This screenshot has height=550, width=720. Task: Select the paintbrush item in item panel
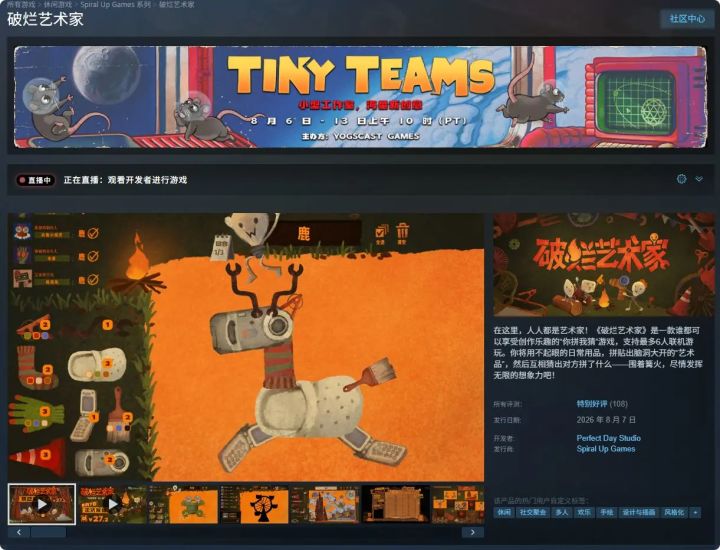coord(119,414)
